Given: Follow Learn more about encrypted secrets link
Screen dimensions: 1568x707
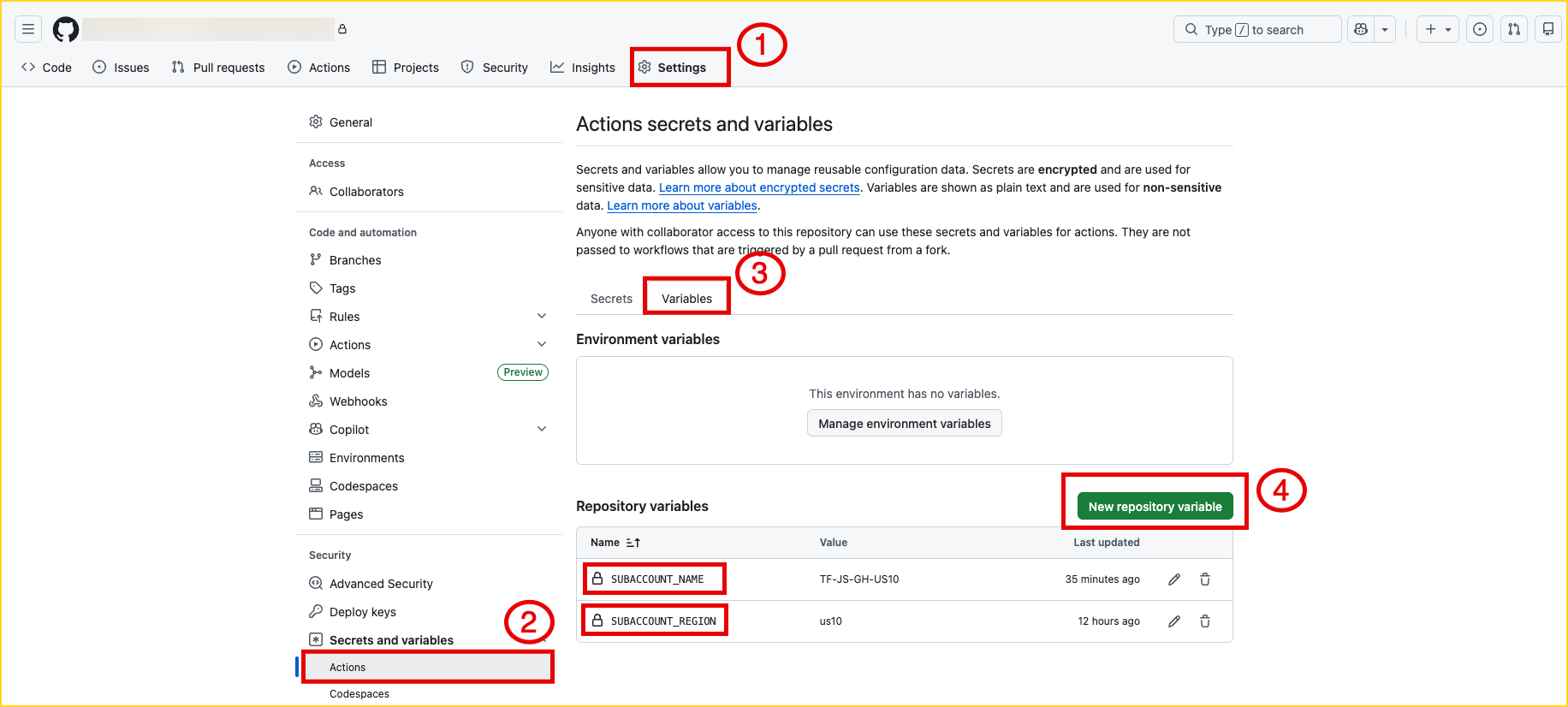Looking at the screenshot, I should (759, 187).
